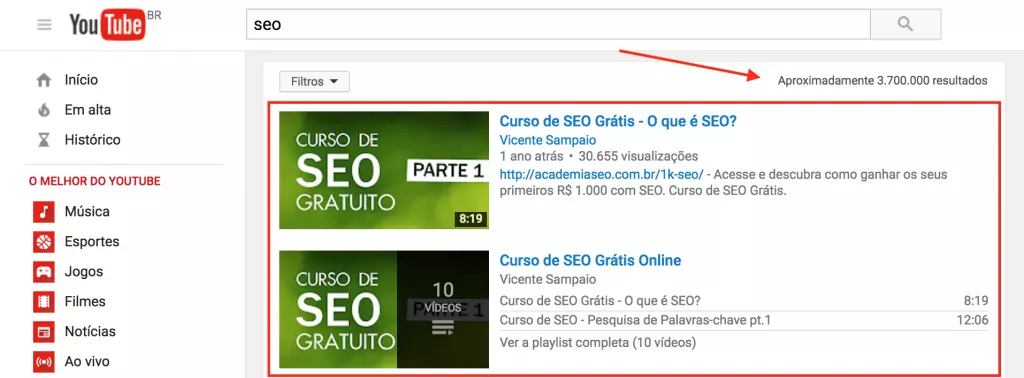Click the Em alta flame icon
This screenshot has width=1024, height=378.
44,110
